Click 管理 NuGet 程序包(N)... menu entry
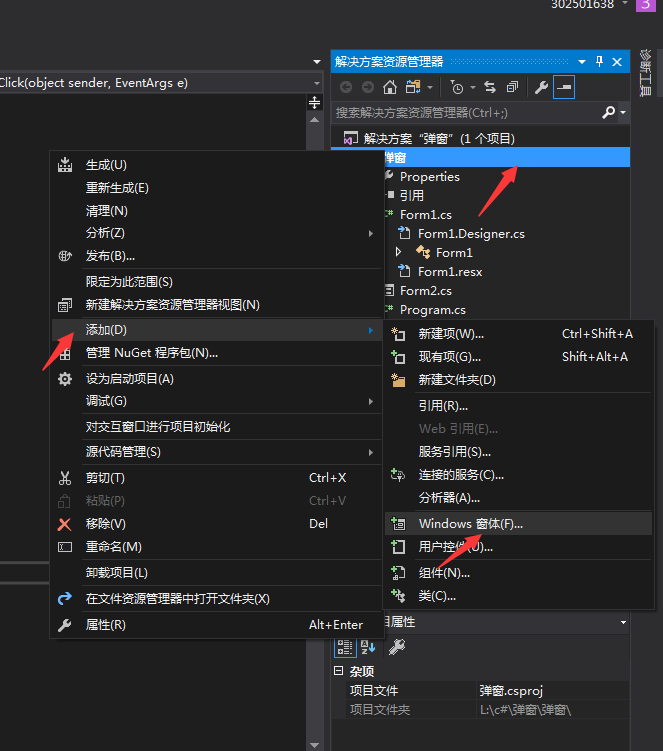 click(151, 352)
